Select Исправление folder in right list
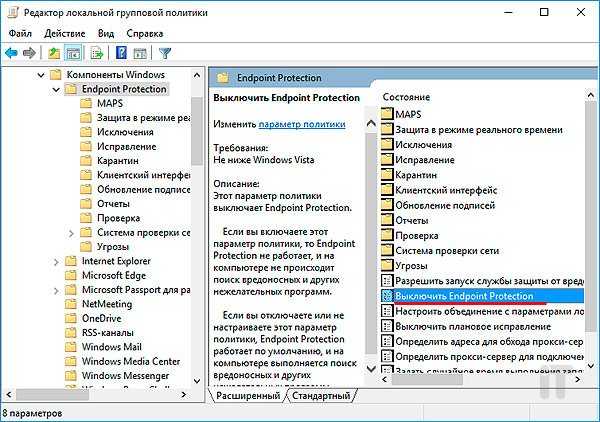This screenshot has height=422, width=600. click(x=418, y=160)
